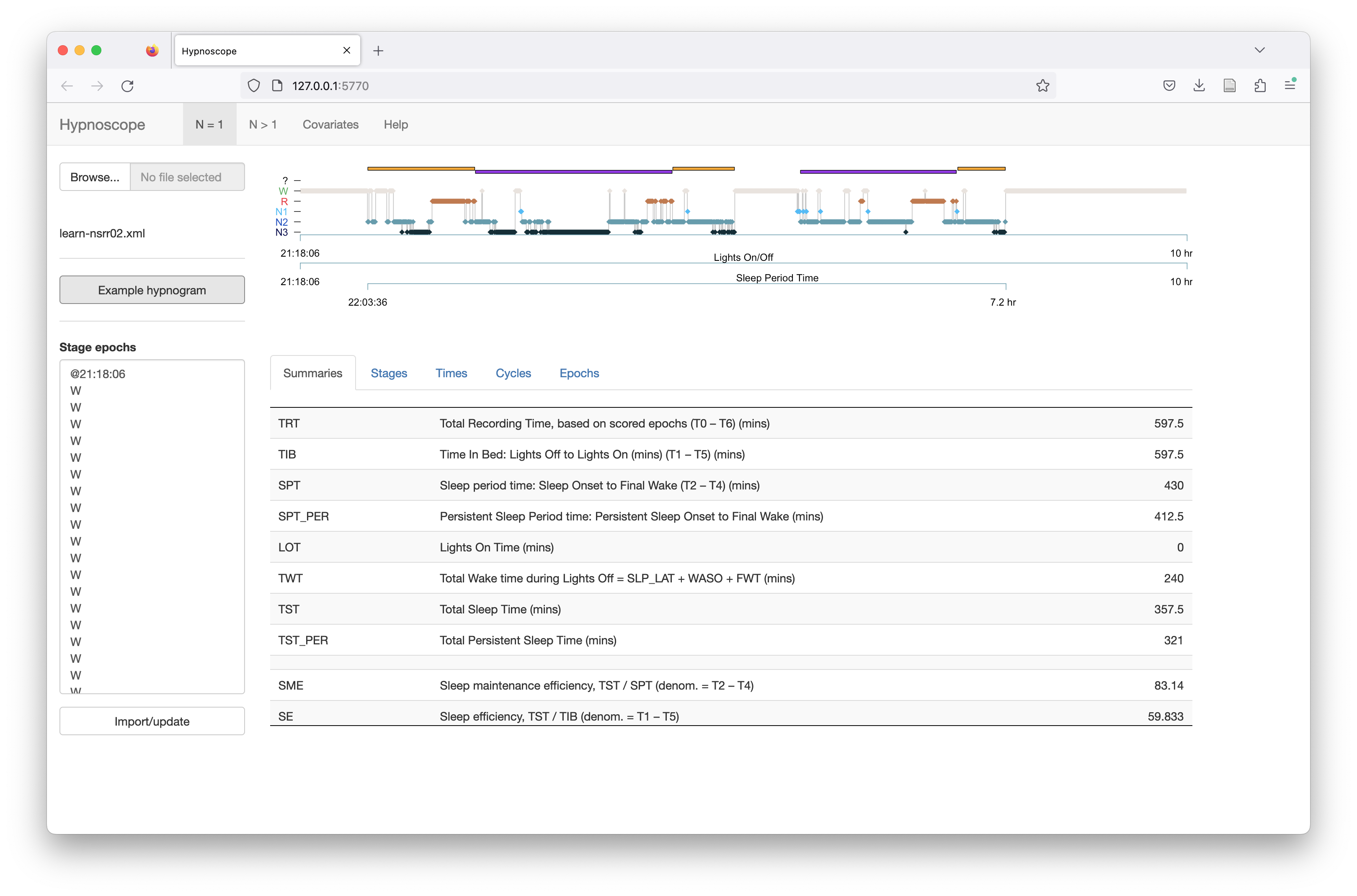The image size is (1357, 896).
Task: Close the Hypnoscope browser tab
Action: (346, 51)
